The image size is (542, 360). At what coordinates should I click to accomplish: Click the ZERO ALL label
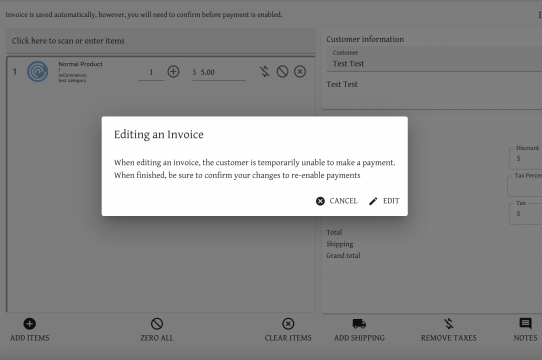(x=157, y=338)
